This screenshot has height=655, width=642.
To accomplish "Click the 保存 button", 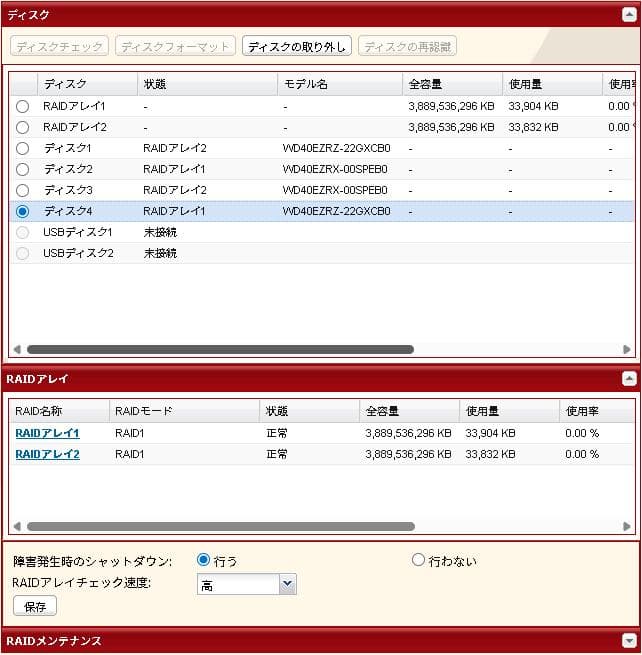I will pos(34,606).
